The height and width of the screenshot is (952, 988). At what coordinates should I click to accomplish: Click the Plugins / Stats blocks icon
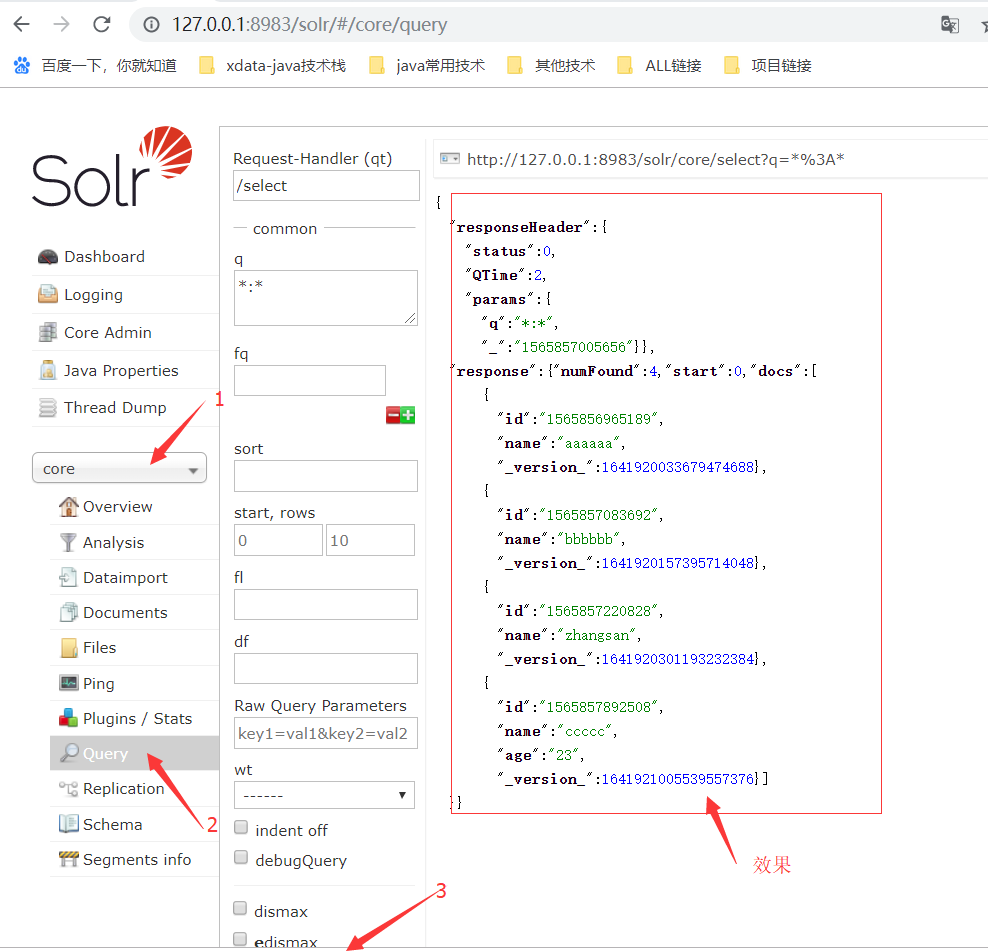[x=68, y=718]
